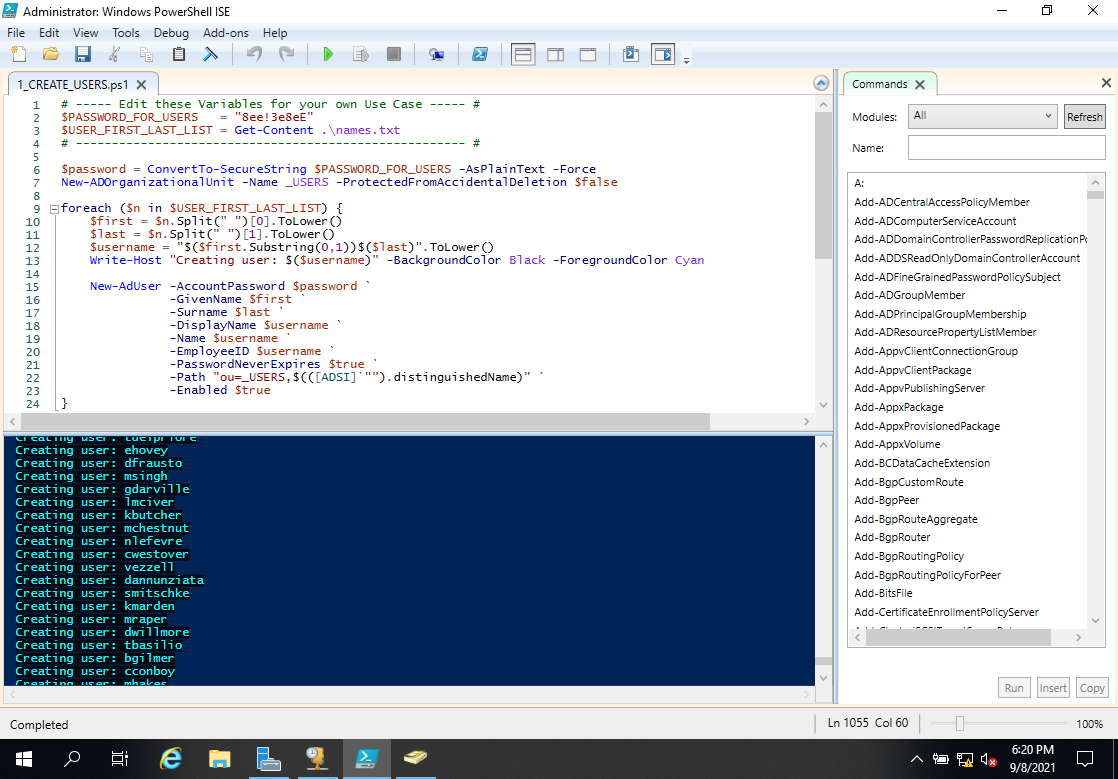This screenshot has height=779, width=1118.
Task: Click the New script toolbar icon
Action: tap(19, 54)
